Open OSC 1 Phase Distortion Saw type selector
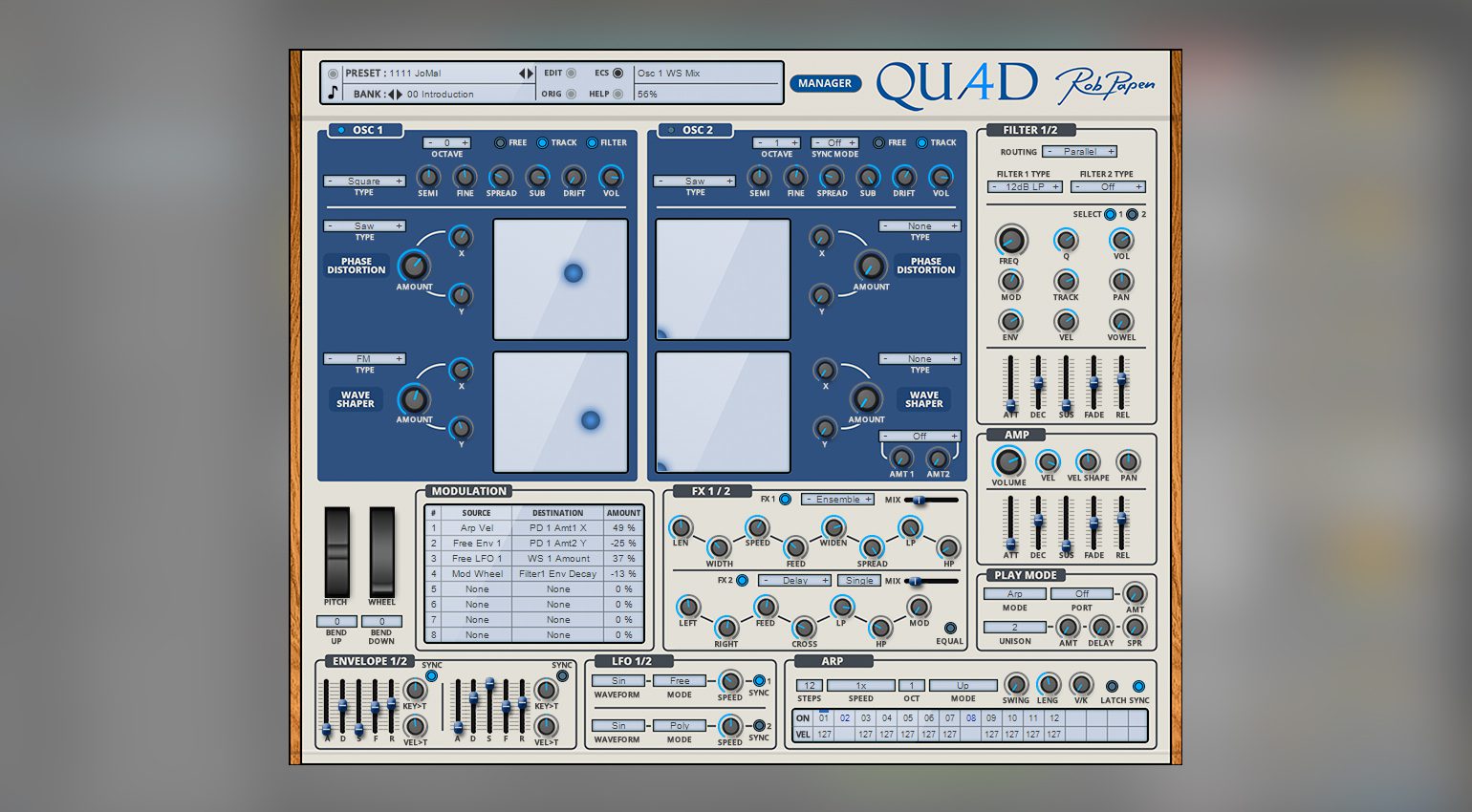The height and width of the screenshot is (812, 1472). [x=364, y=226]
